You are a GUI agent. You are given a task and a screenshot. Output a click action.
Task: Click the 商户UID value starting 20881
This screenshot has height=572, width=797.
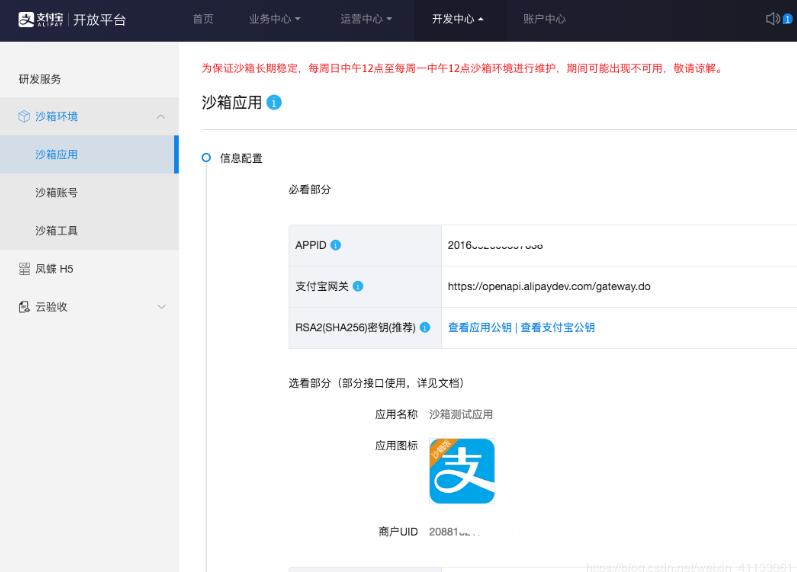[x=454, y=532]
